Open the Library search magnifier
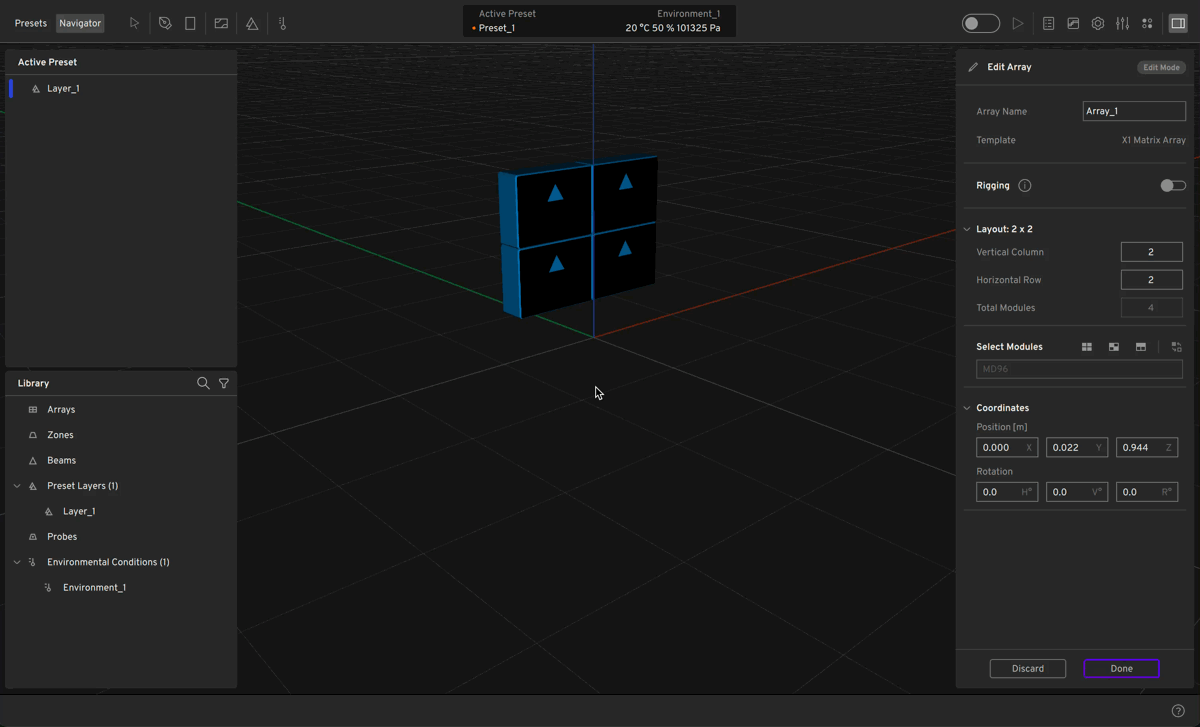 203,383
